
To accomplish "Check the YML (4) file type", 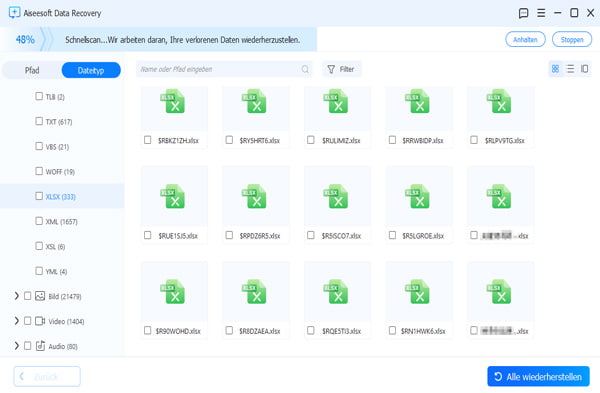I will [39, 271].
